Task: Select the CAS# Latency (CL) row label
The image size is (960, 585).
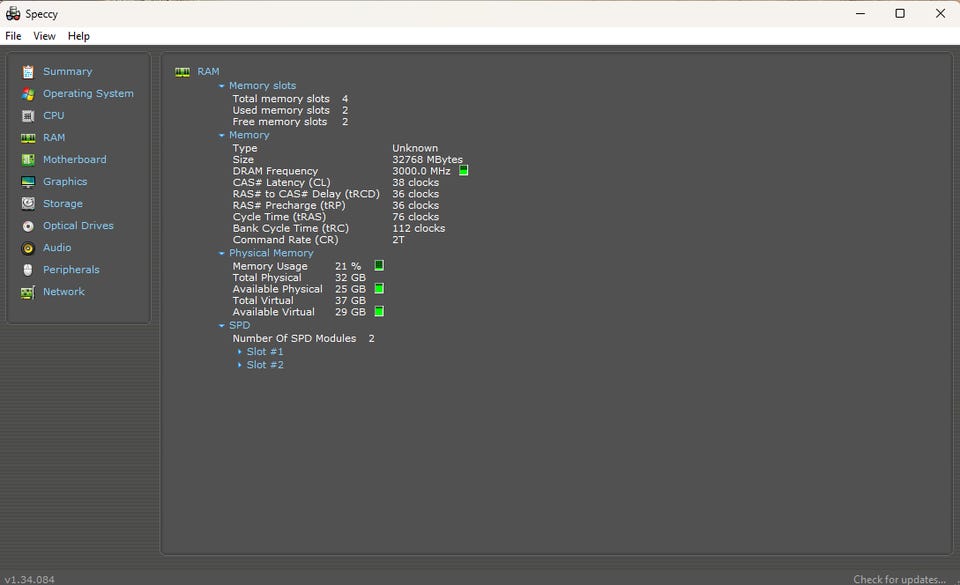Action: tap(281, 182)
